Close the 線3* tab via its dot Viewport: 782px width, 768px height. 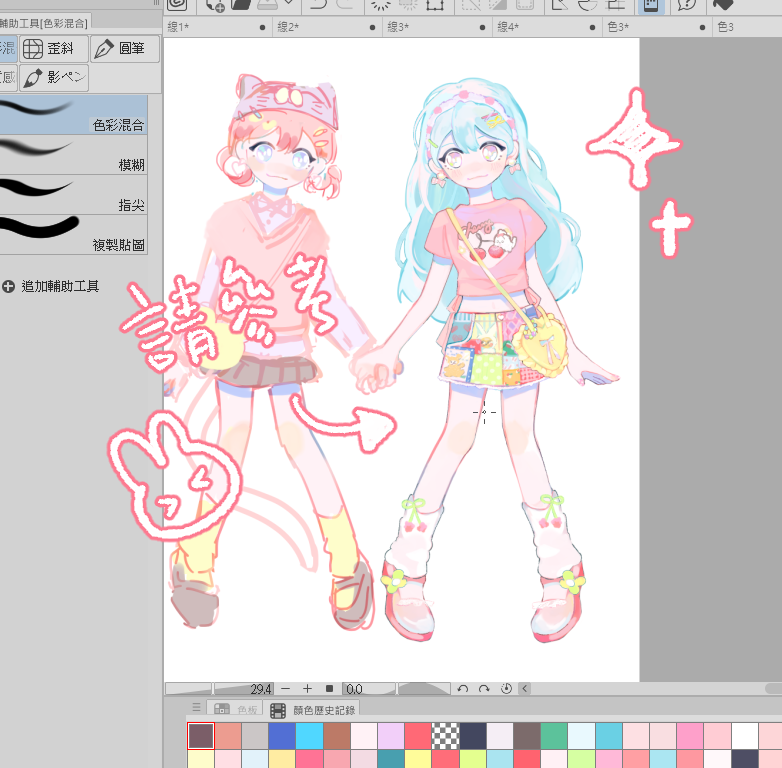tap(482, 27)
